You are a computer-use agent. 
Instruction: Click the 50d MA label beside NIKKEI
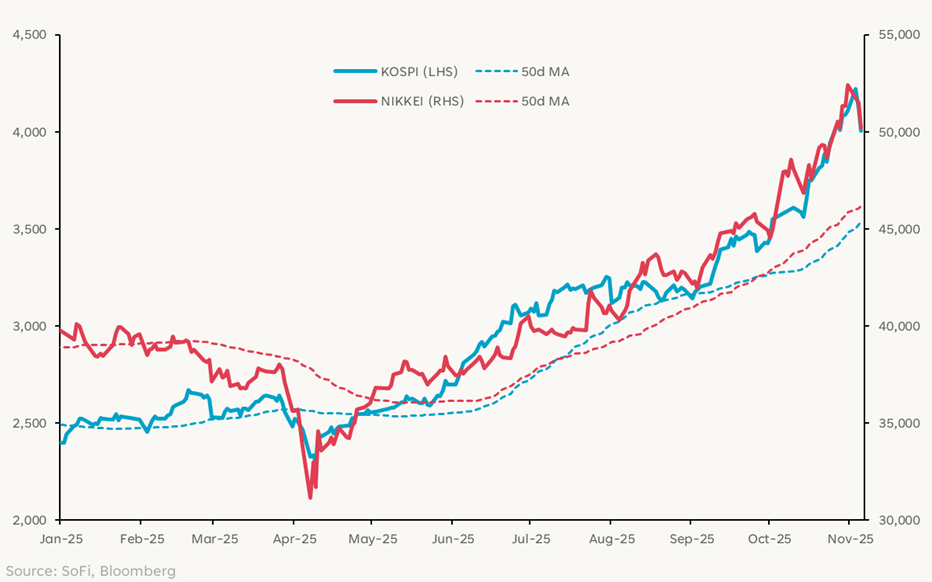[545, 101]
